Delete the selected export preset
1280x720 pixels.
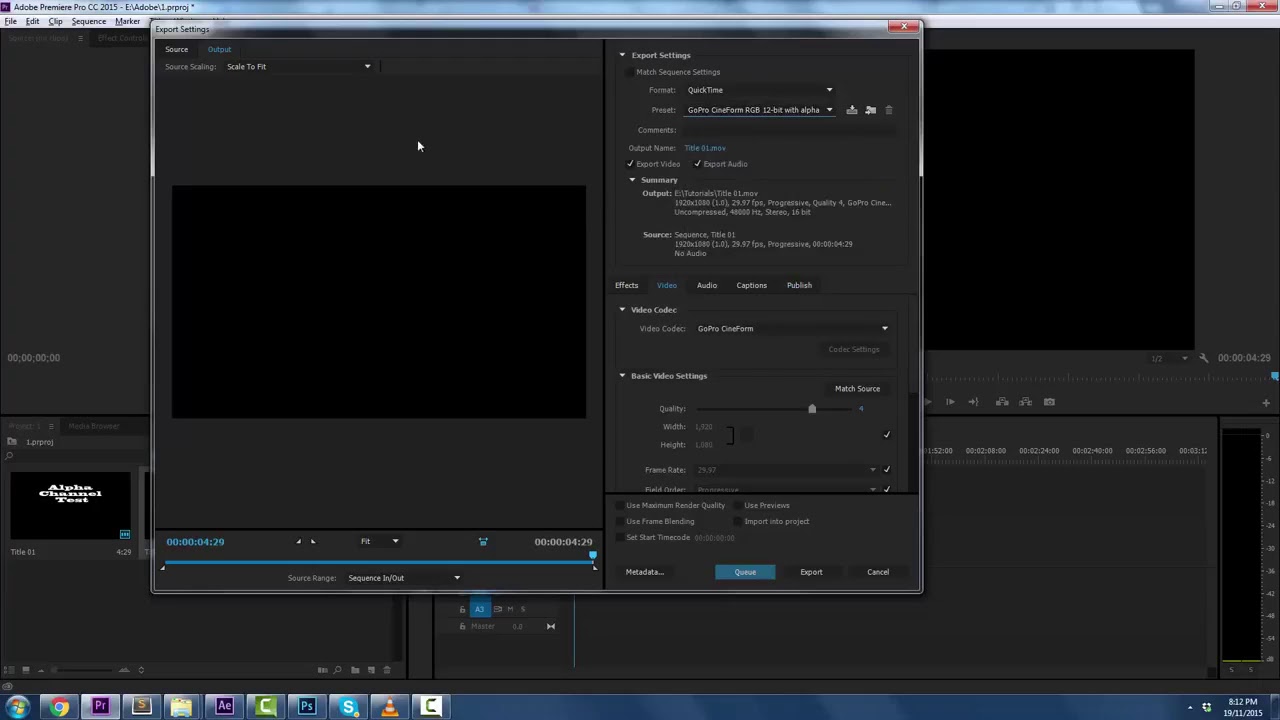click(889, 110)
